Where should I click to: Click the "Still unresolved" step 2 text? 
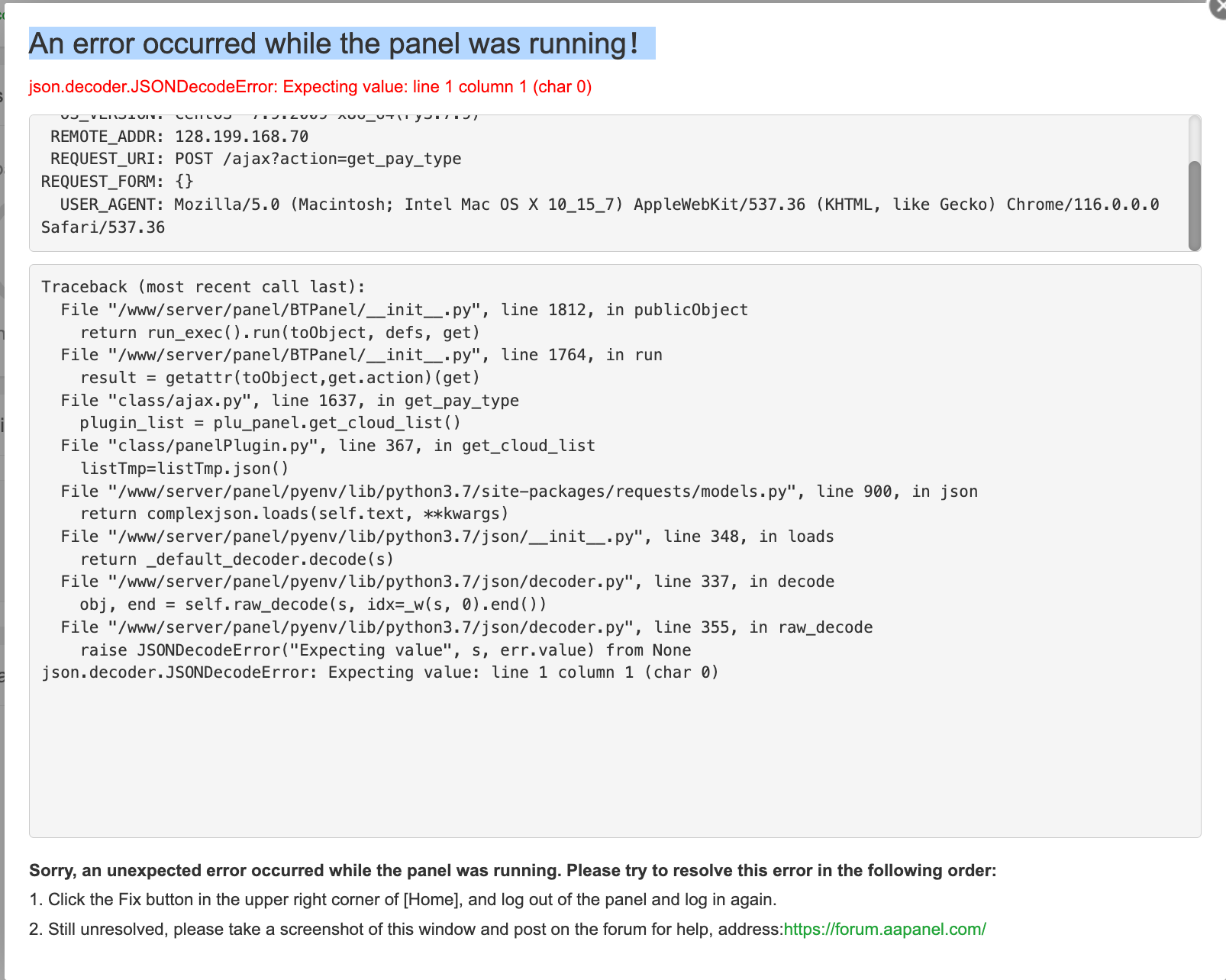point(405,929)
